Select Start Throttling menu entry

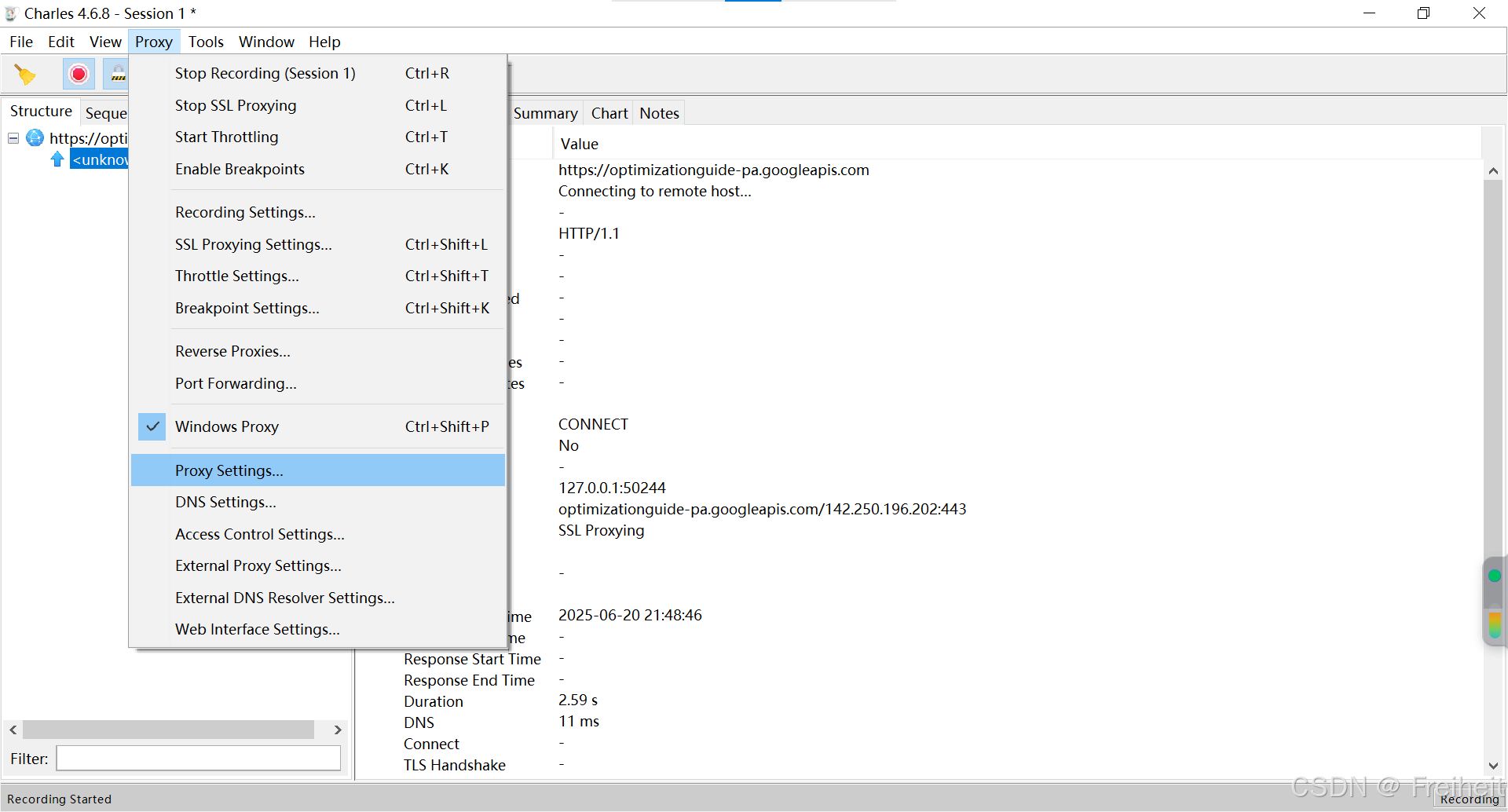[317, 137]
